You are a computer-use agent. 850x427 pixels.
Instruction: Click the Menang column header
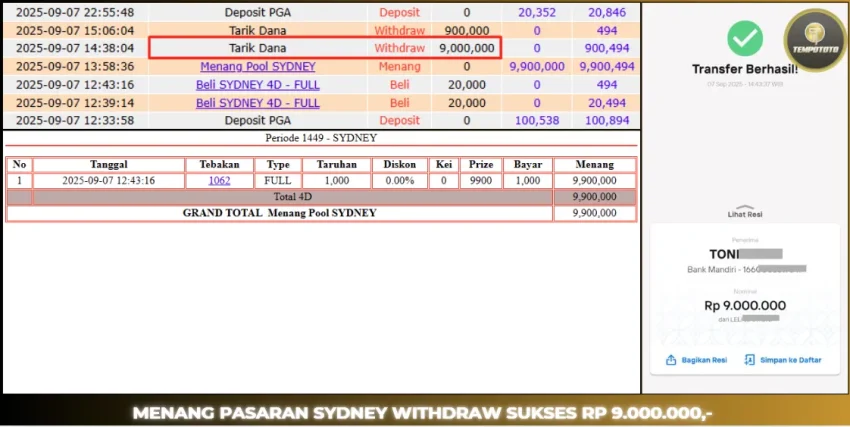click(594, 165)
